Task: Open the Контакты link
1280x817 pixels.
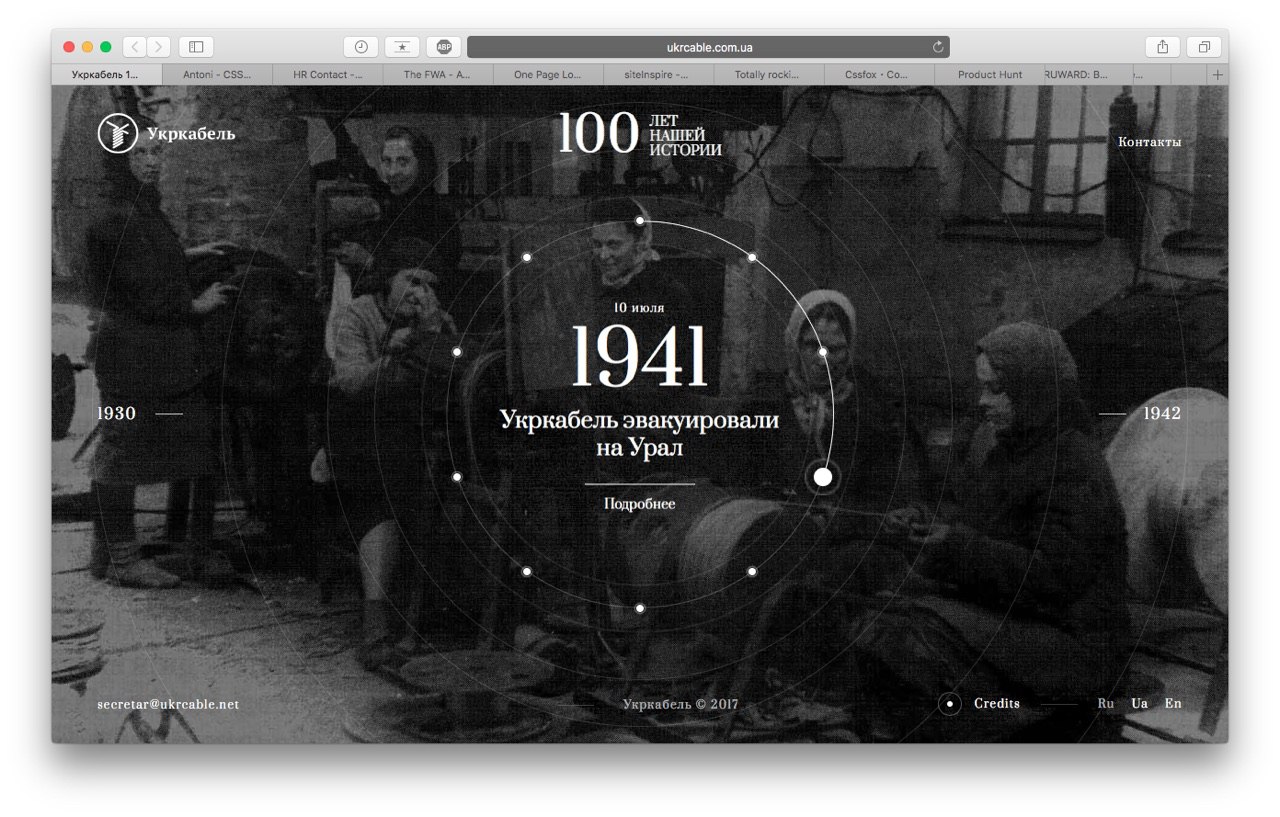Action: (1149, 142)
